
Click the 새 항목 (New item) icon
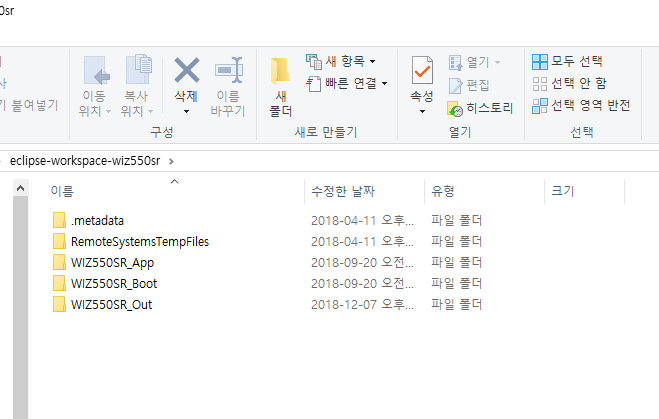tap(314, 61)
